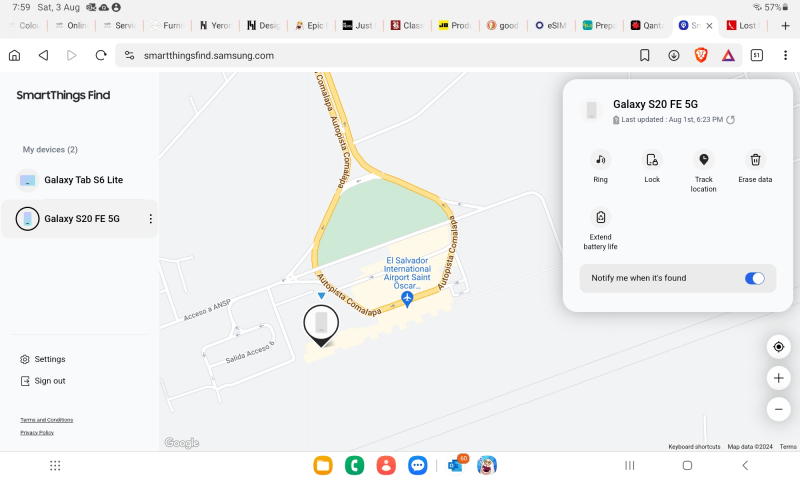Click the SmartThings Find logo
This screenshot has height=480, width=800.
point(63,95)
